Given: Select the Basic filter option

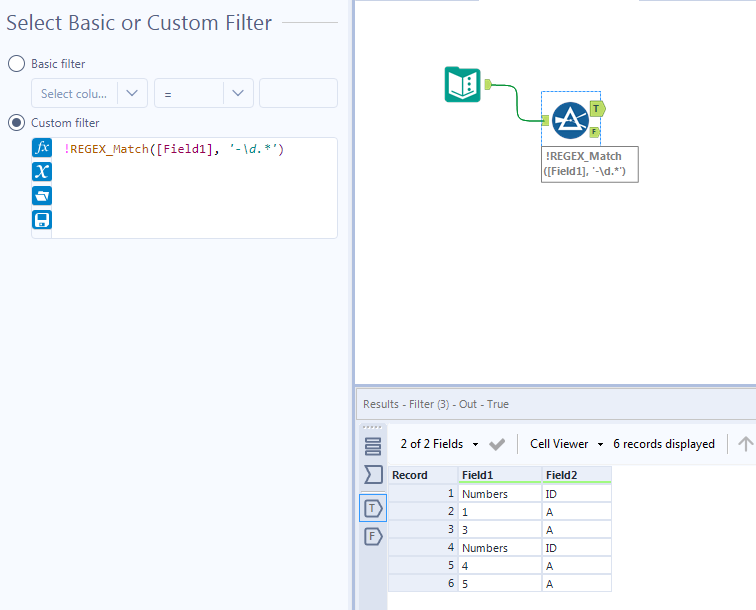Looking at the screenshot, I should 17,63.
